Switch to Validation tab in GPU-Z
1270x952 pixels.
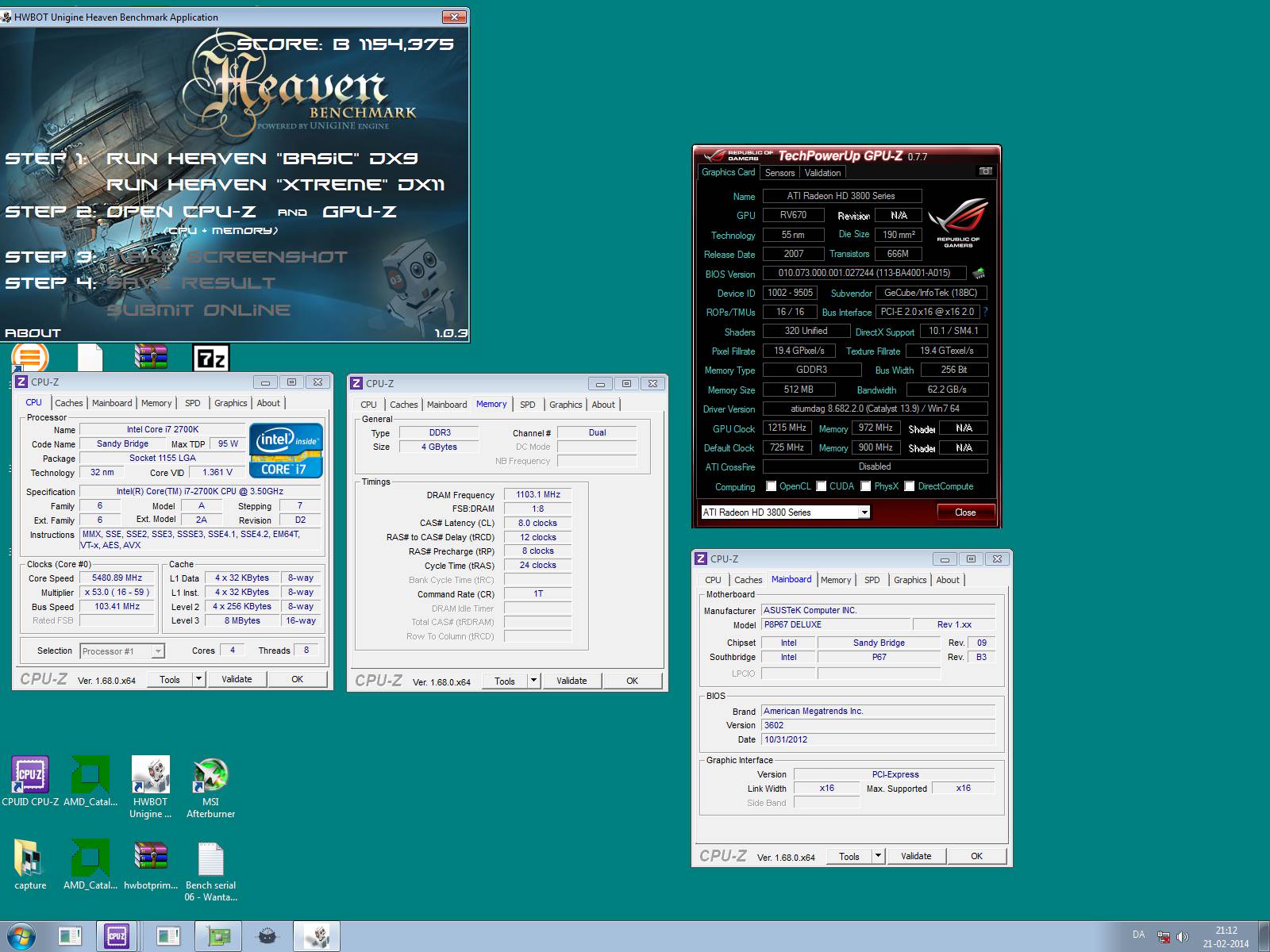(x=822, y=173)
